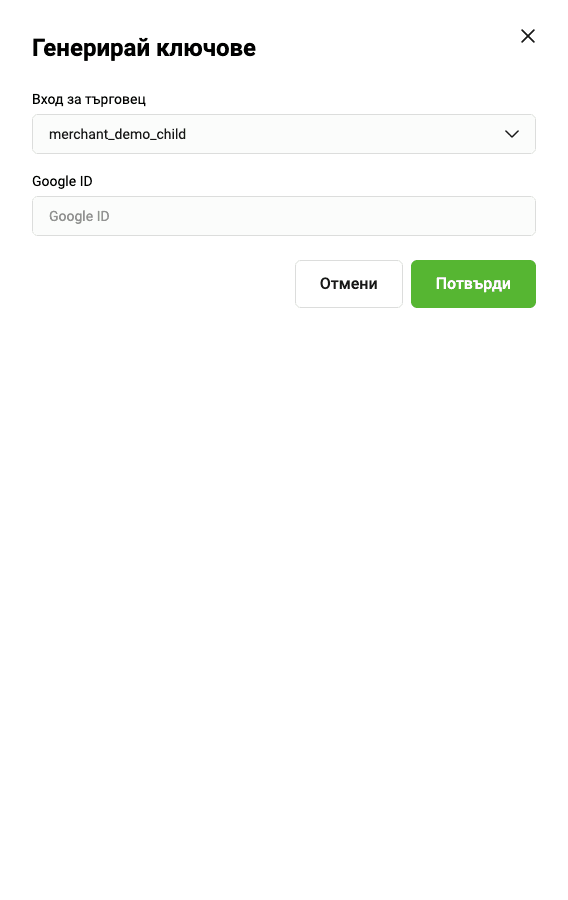Click the Вход за търговец label
Viewport: 568px width, 900px height.
tap(89, 99)
